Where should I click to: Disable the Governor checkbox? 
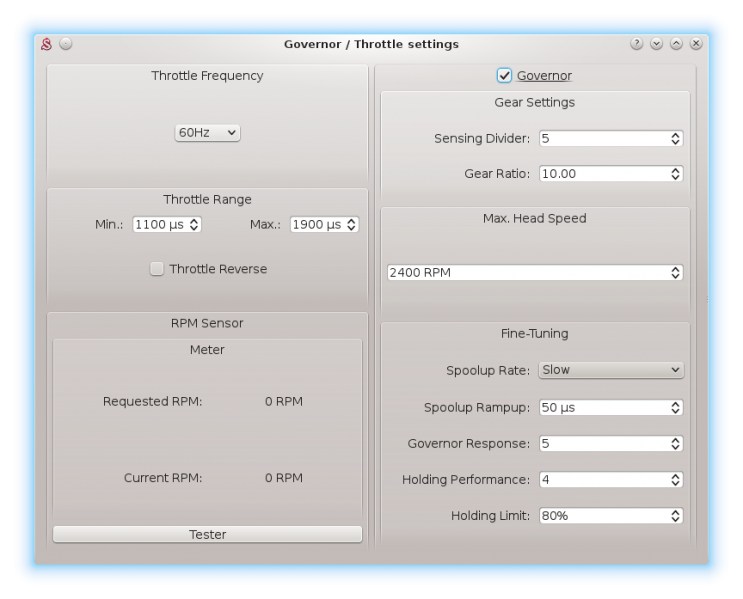(505, 76)
